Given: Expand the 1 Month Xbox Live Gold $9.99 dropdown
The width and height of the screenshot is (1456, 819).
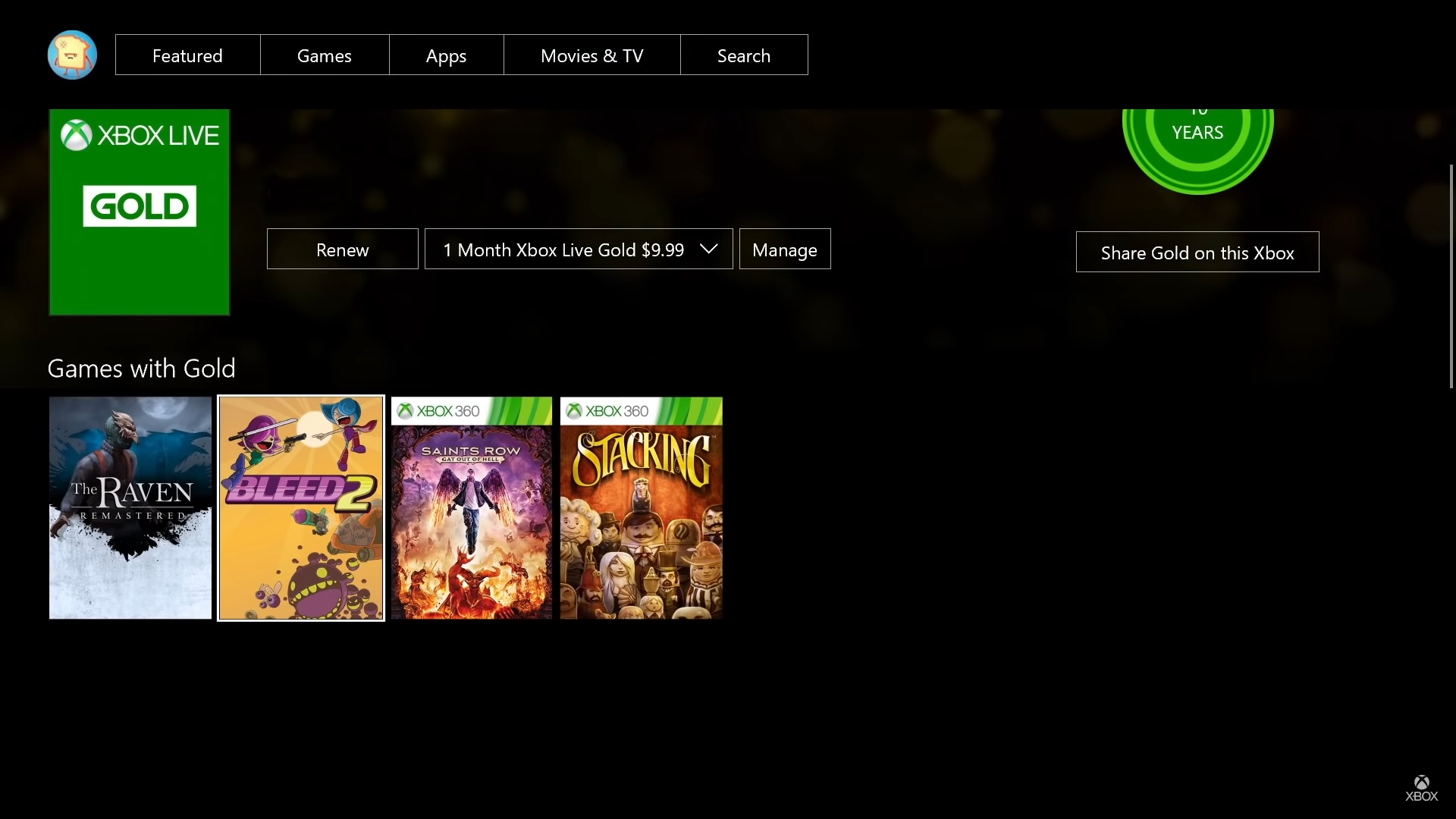Looking at the screenshot, I should tap(579, 249).
